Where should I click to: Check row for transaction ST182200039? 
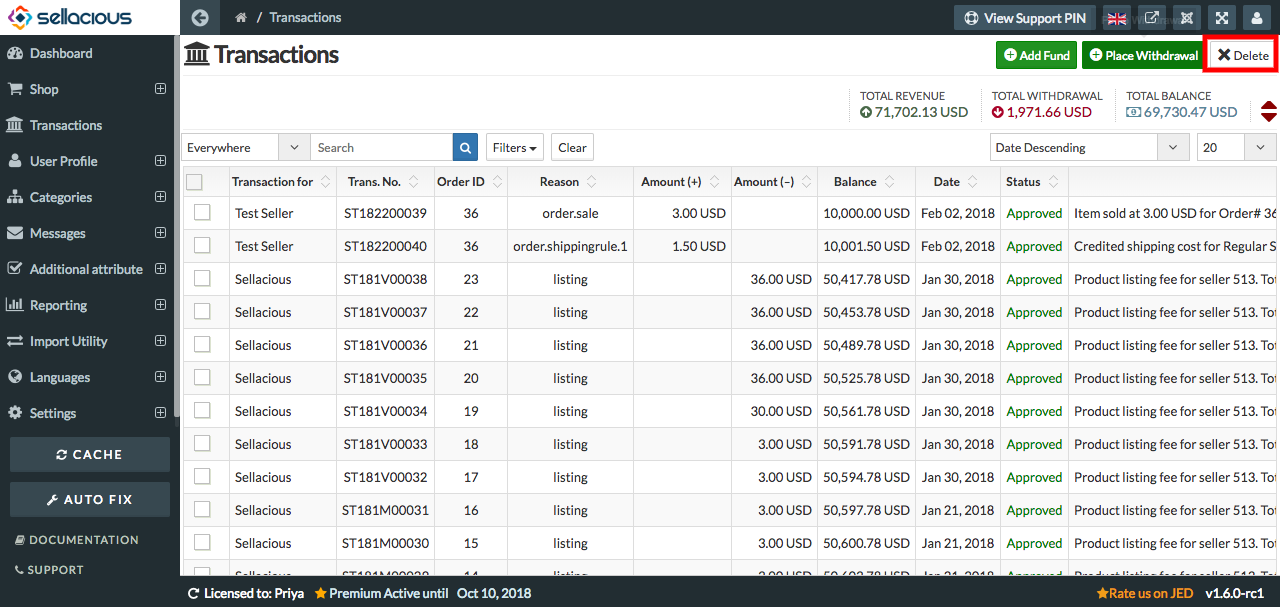[202, 212]
